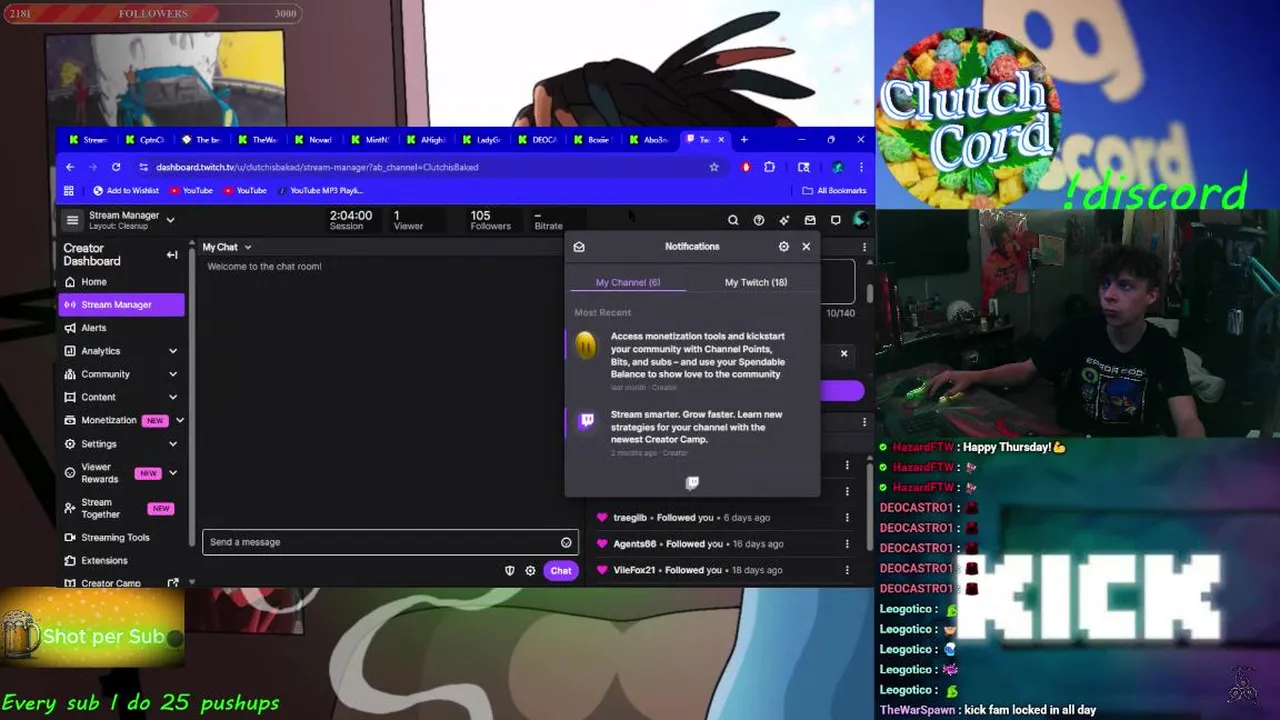This screenshot has height=720, width=1280.
Task: Collapse the Creator Dashboard sidebar
Action: coord(172,255)
